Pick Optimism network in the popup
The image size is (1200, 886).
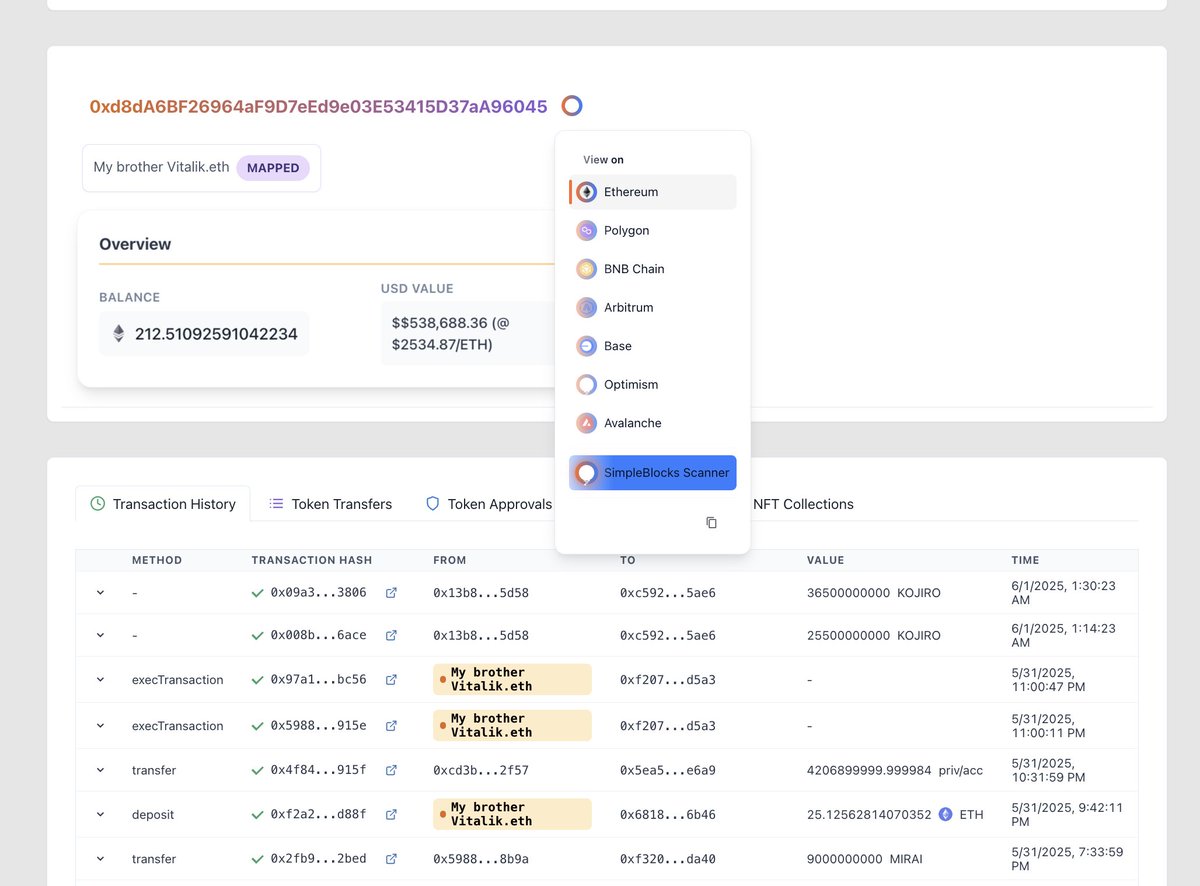(653, 384)
